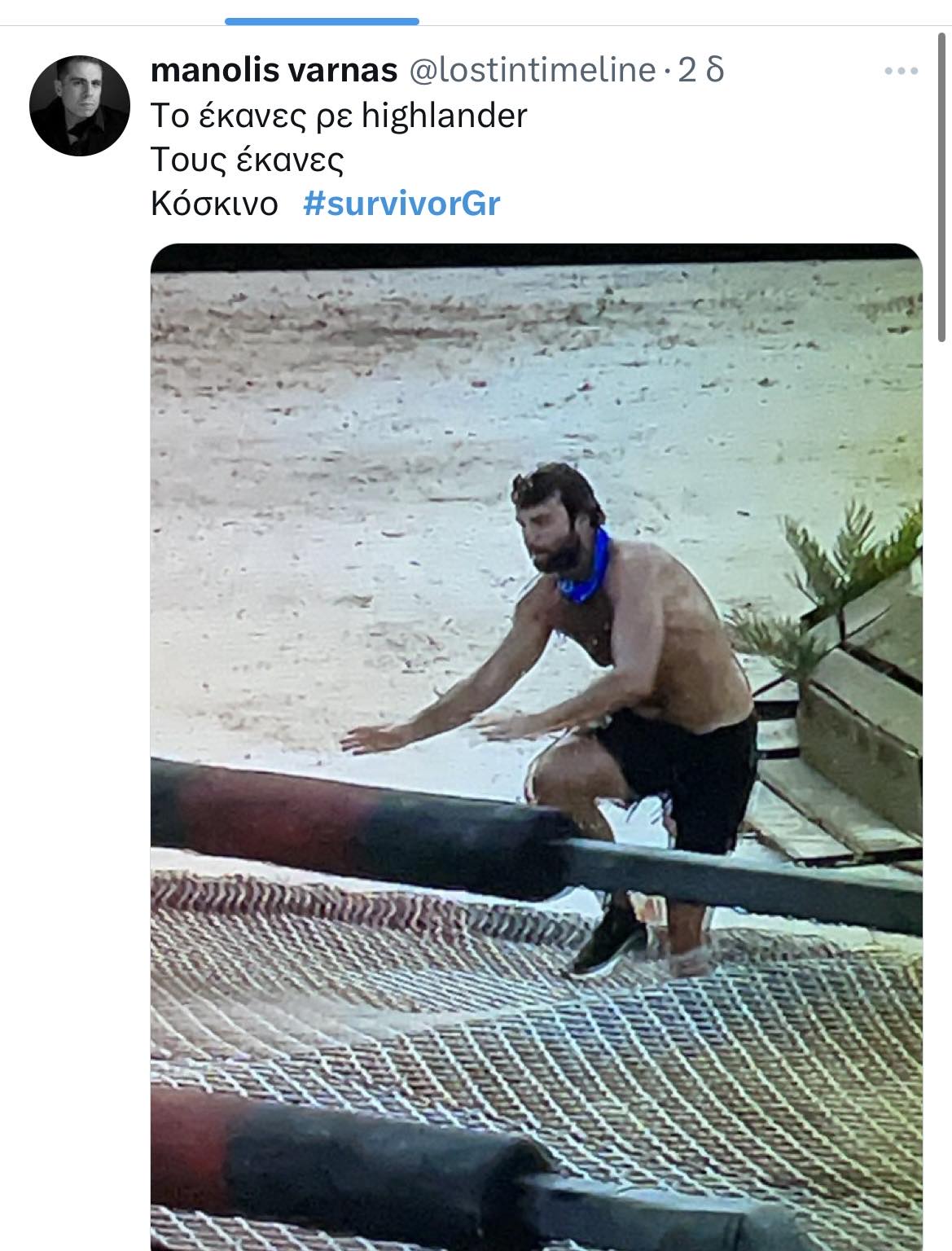Open the attached tweet photo
The image size is (952, 1251).
pos(537,747)
